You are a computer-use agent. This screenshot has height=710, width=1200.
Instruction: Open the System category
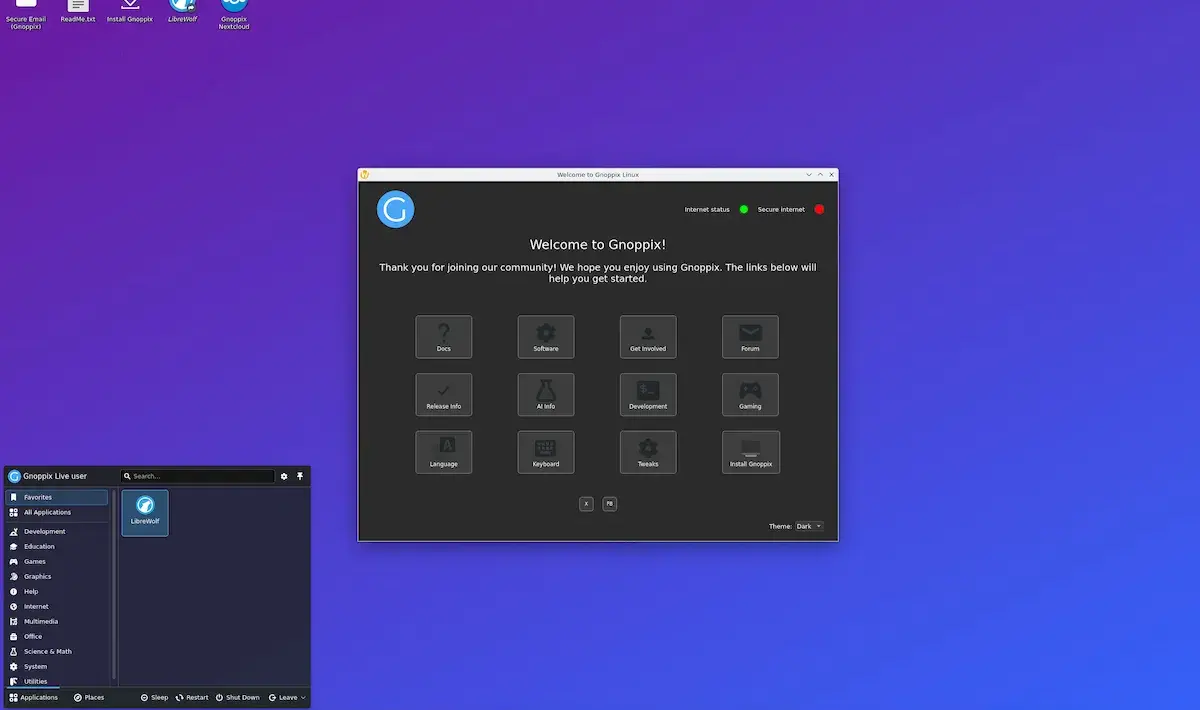[56, 666]
